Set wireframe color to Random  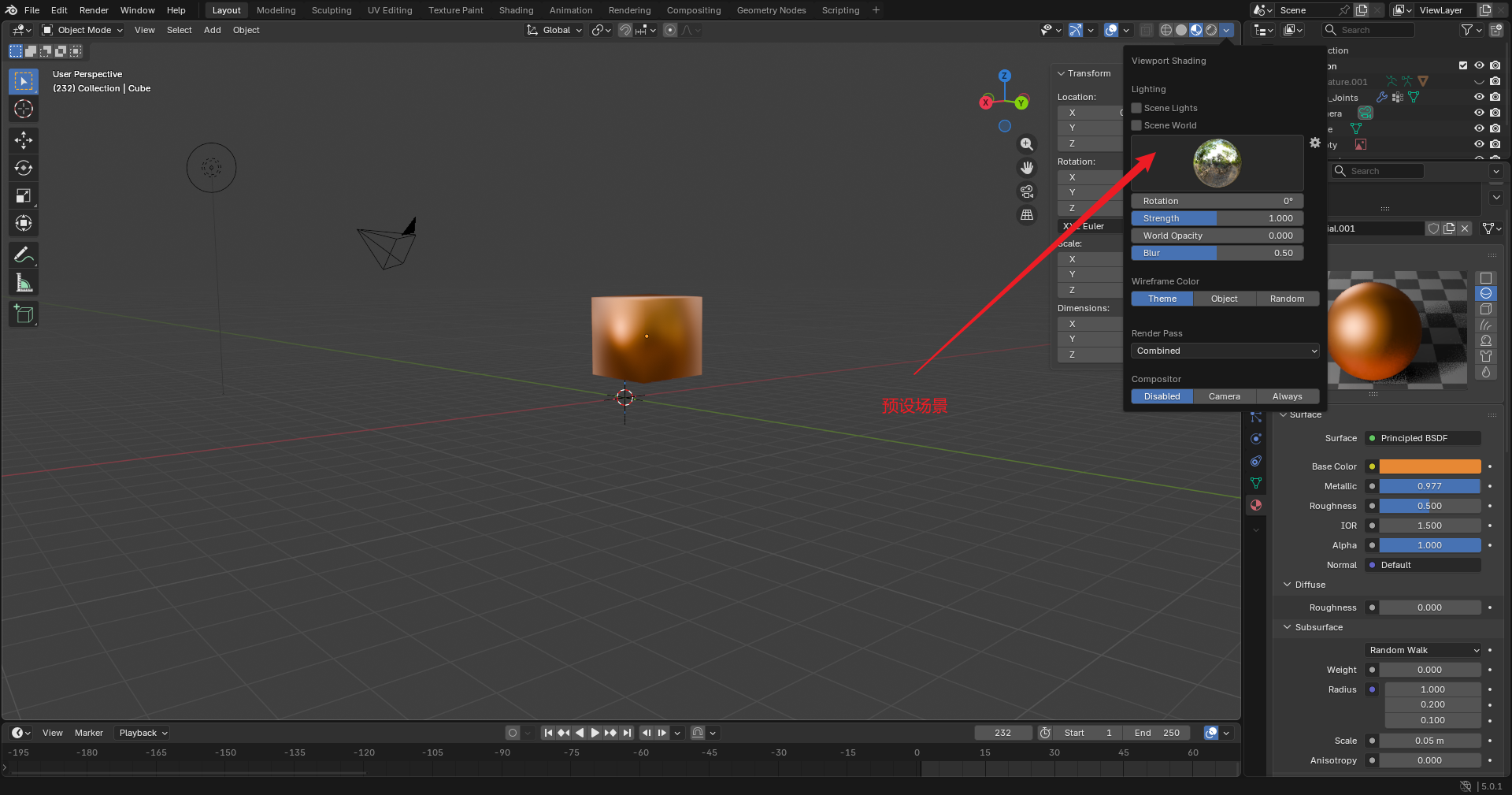[1288, 299]
